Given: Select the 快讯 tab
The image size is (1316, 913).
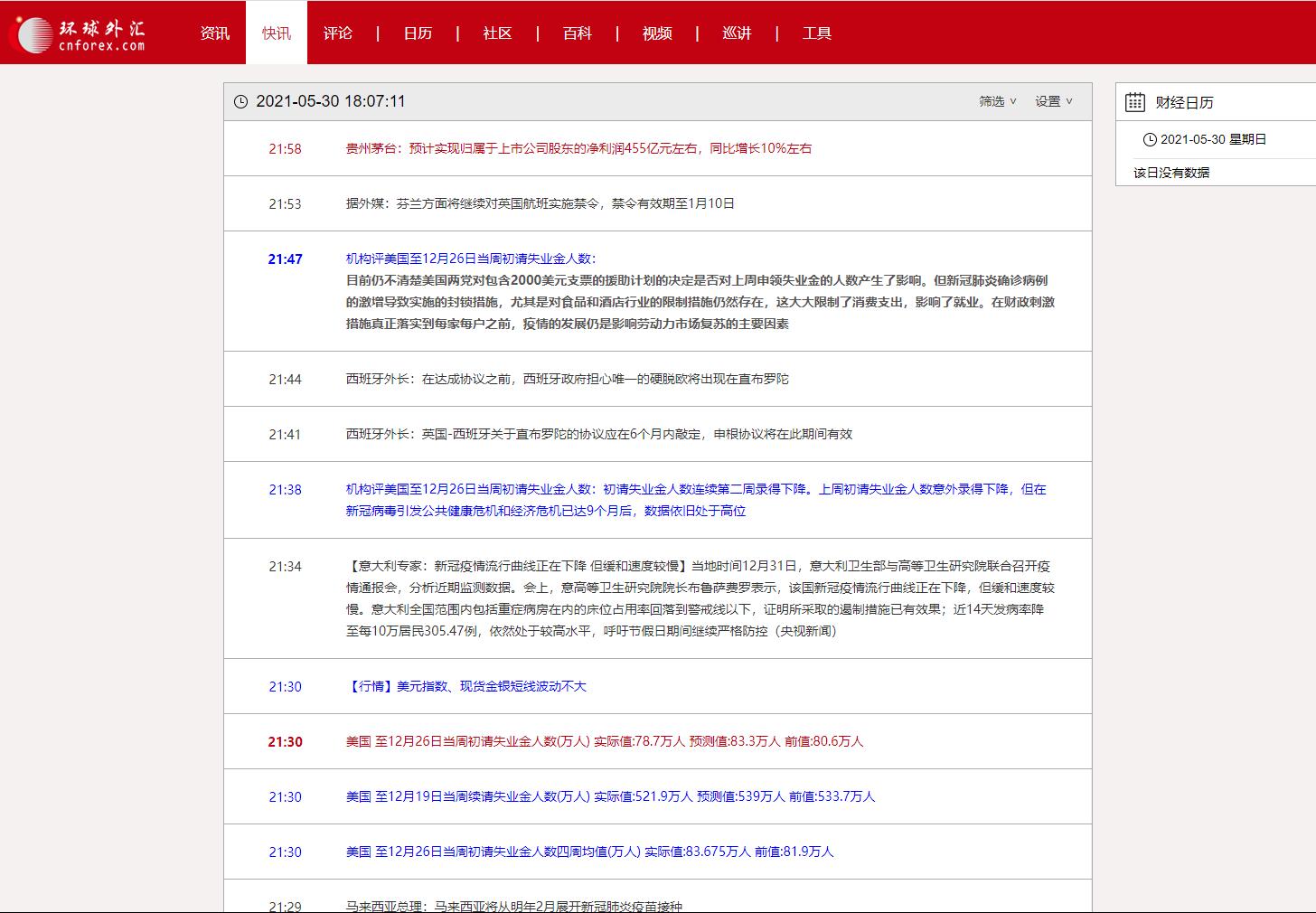Looking at the screenshot, I should point(277,33).
